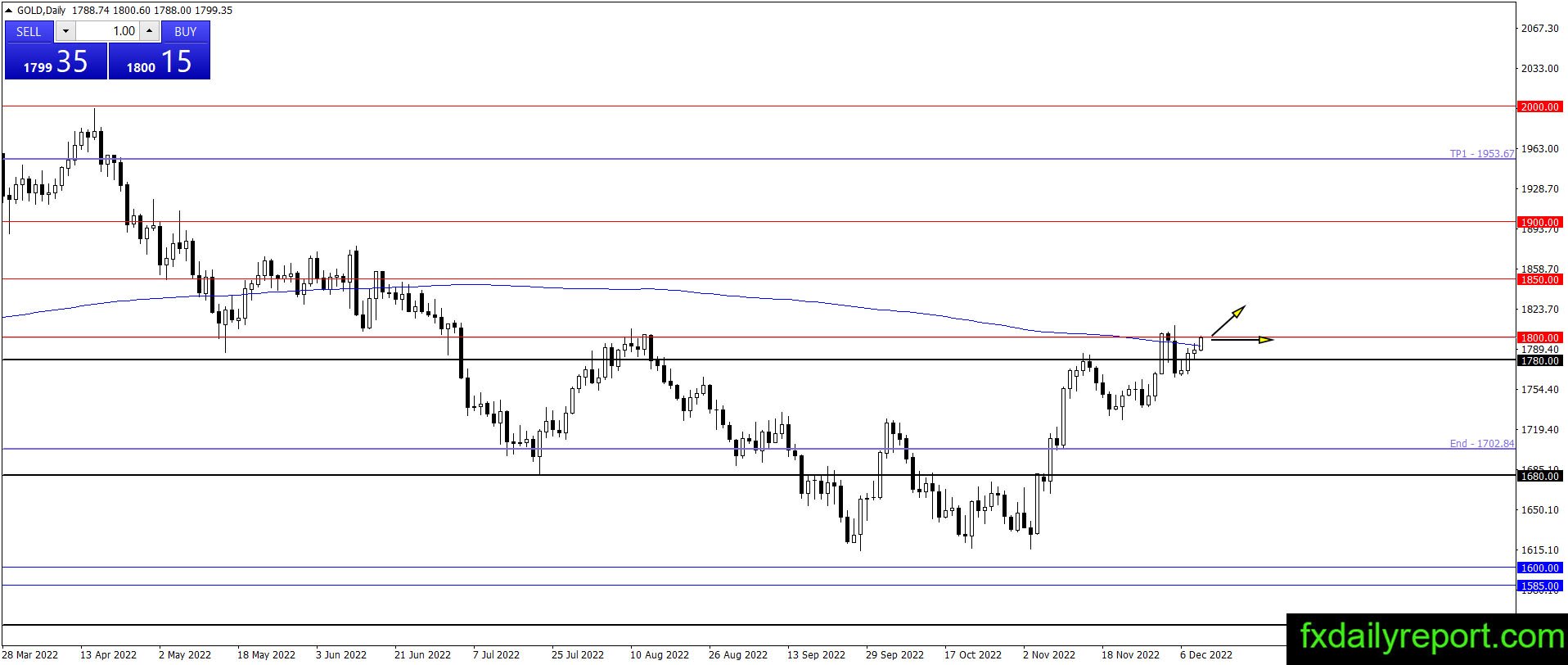Click the 1800 15 buy price tile
The height and width of the screenshot is (665, 1568).
coord(159,61)
